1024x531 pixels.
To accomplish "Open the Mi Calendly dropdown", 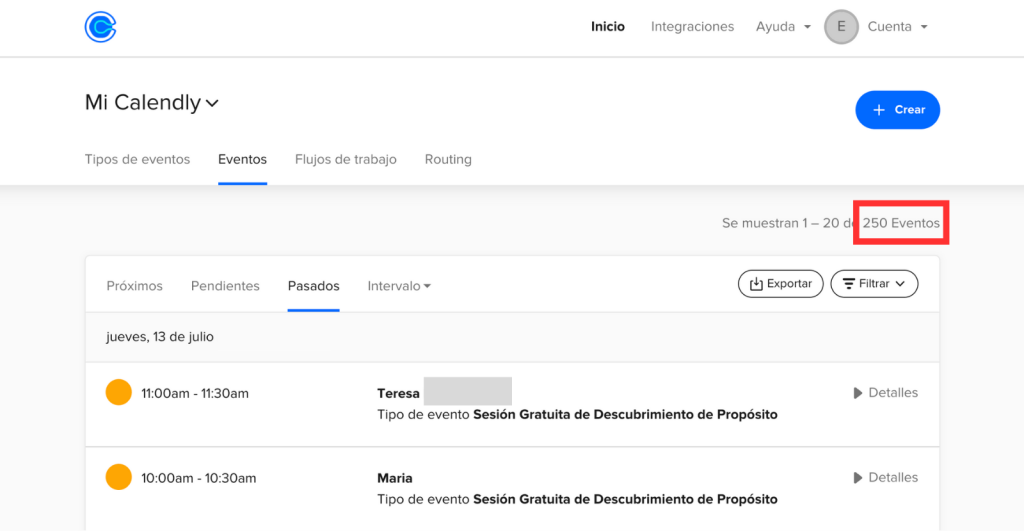I will pyautogui.click(x=152, y=103).
